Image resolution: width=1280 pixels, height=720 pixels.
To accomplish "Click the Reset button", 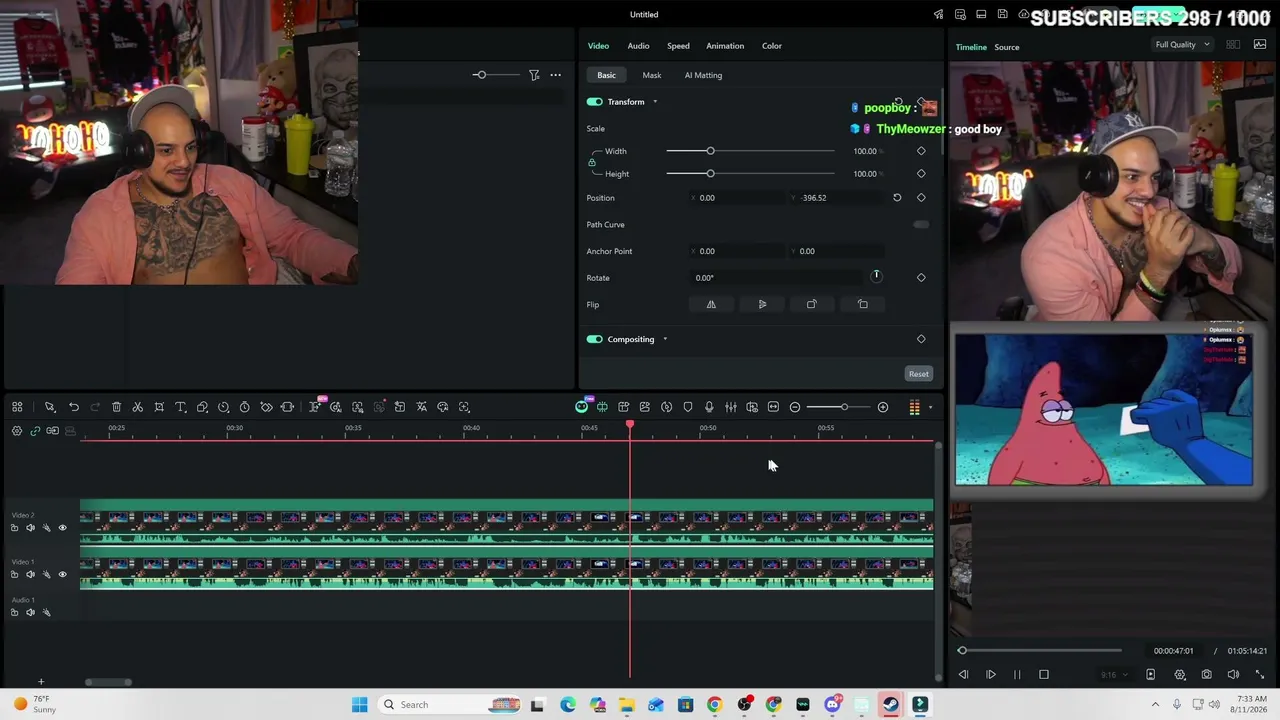I will coord(919,374).
